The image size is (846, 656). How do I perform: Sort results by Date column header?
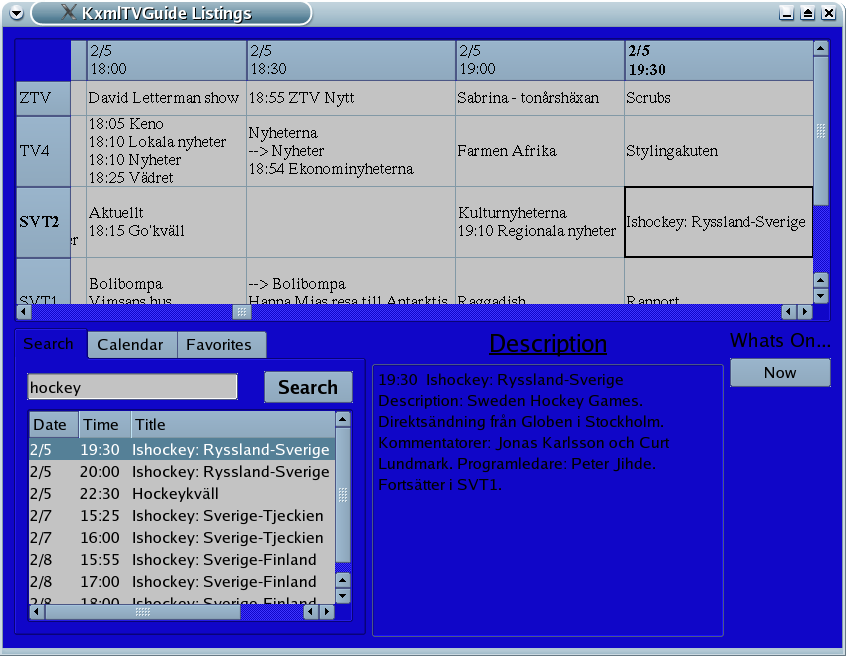(53, 425)
